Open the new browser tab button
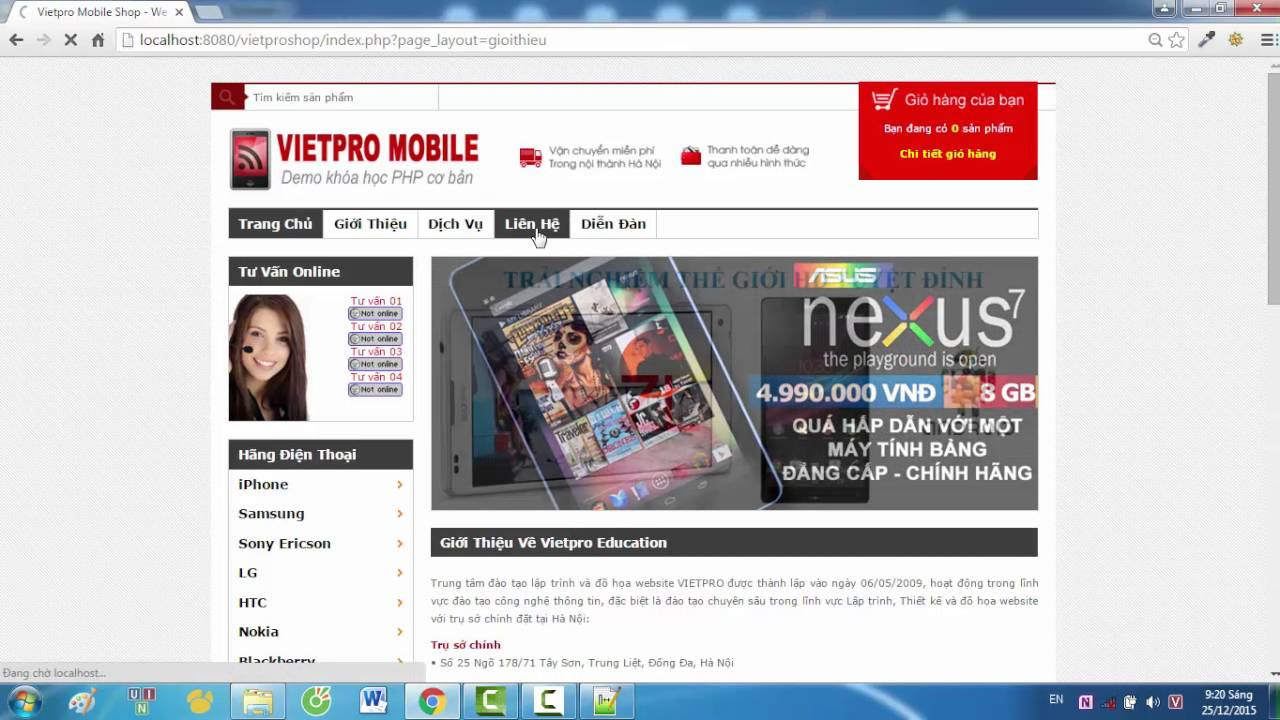 [x=208, y=12]
